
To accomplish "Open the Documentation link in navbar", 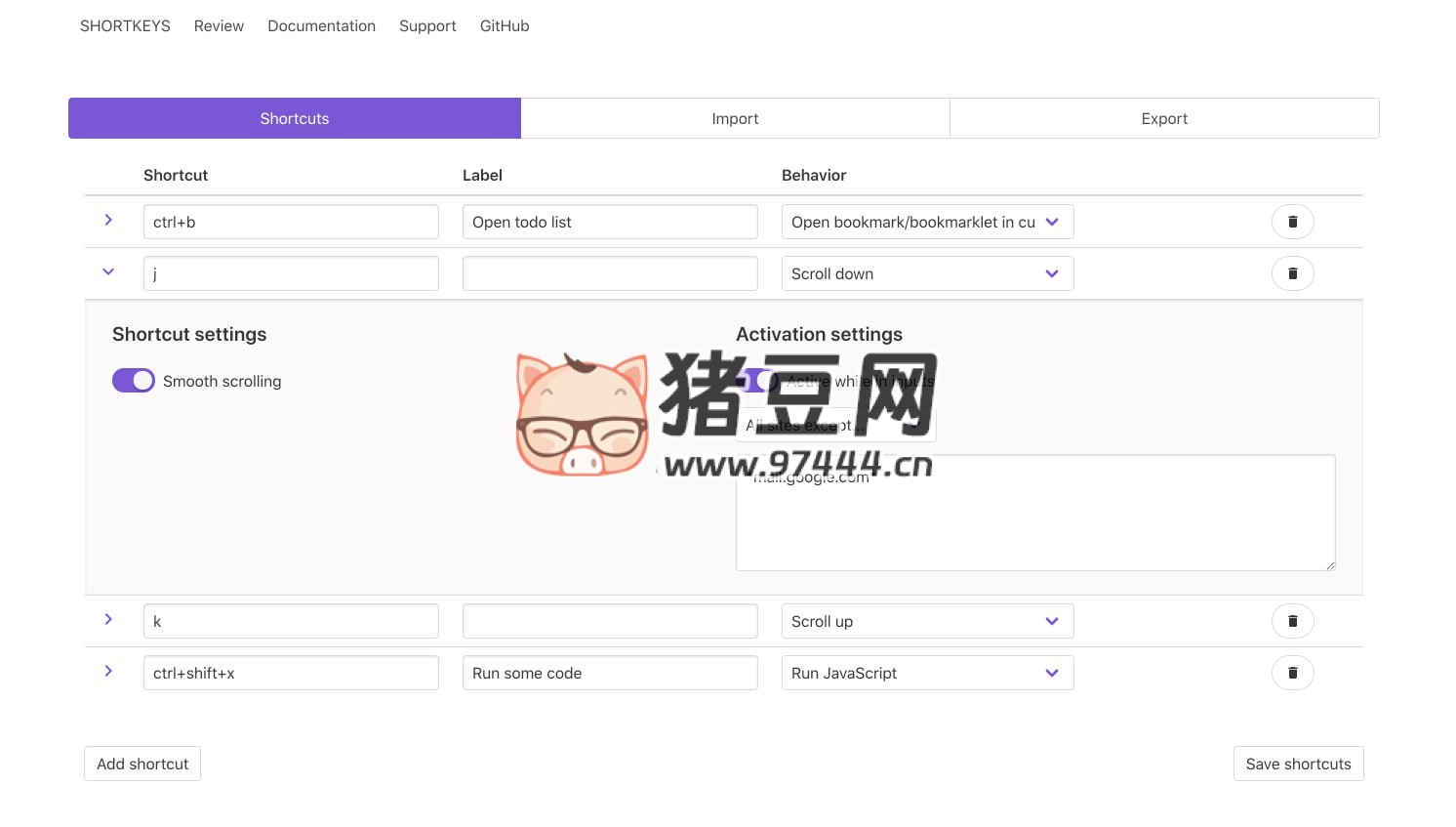I will tap(321, 26).
